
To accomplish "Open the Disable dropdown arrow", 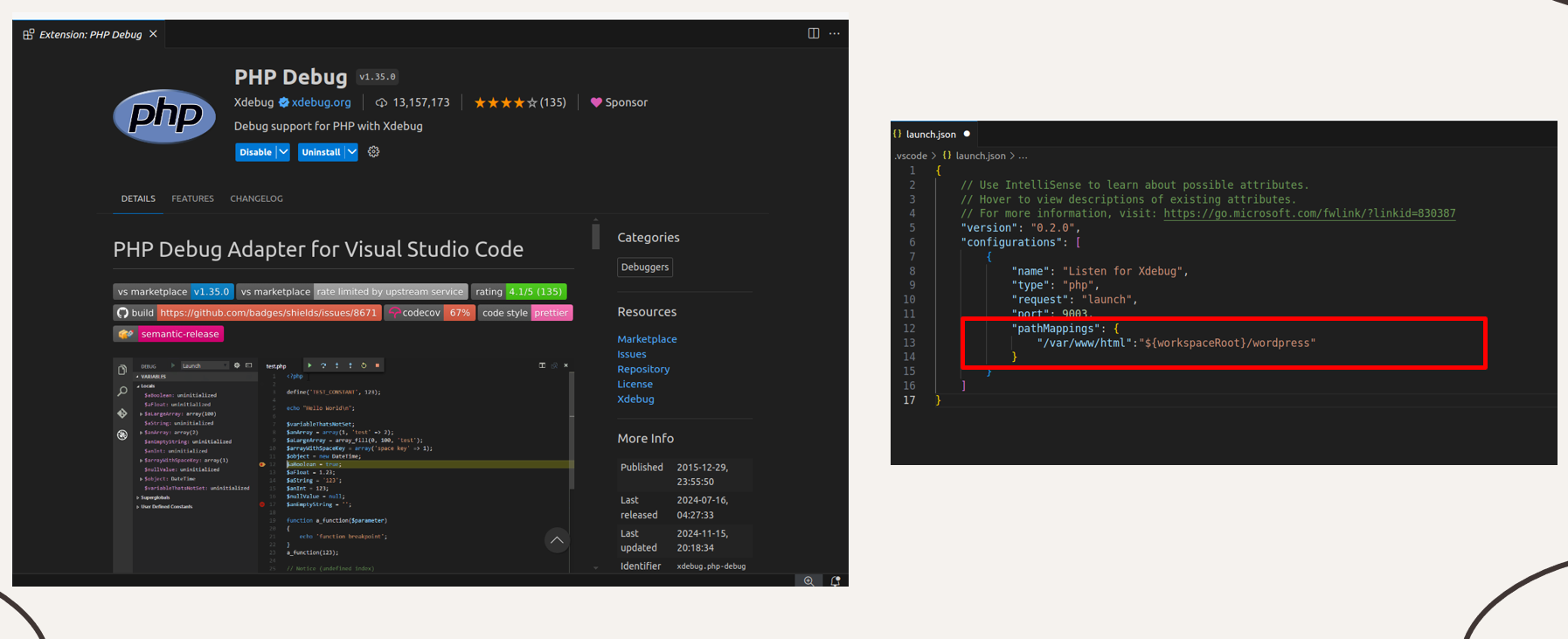I will pos(283,152).
